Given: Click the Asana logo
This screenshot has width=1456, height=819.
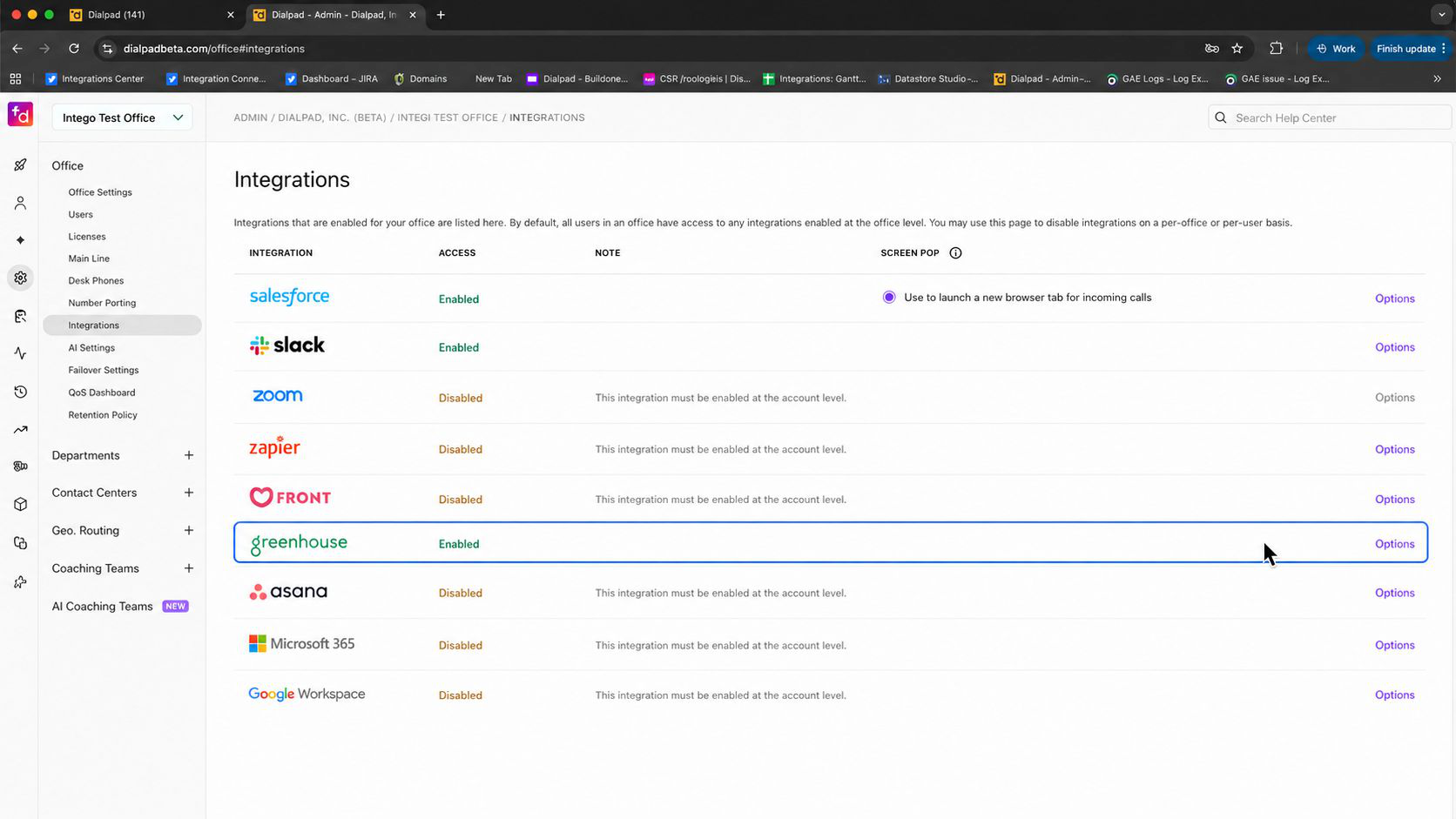Looking at the screenshot, I should [288, 592].
